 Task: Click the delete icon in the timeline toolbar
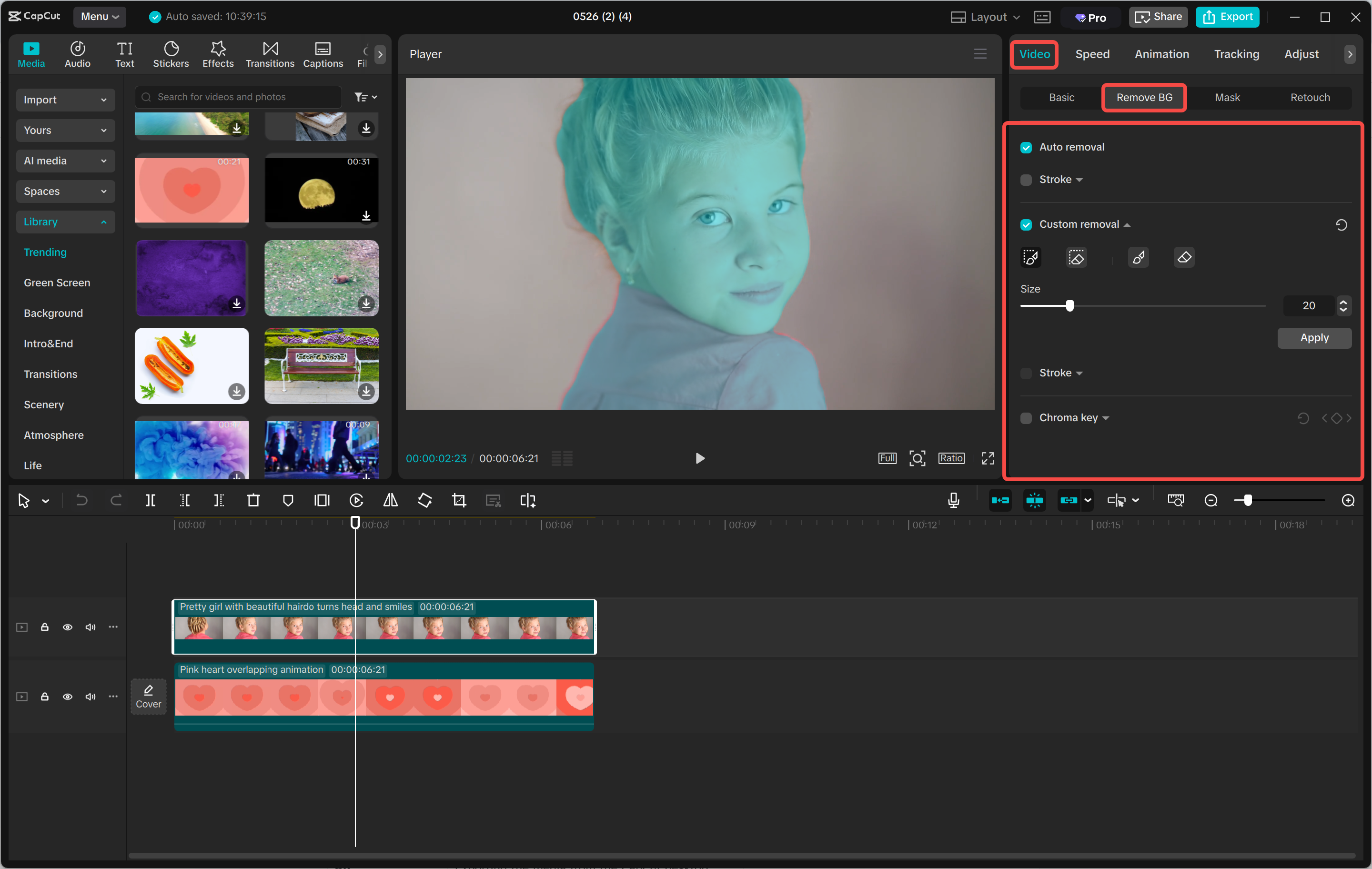pyautogui.click(x=253, y=500)
